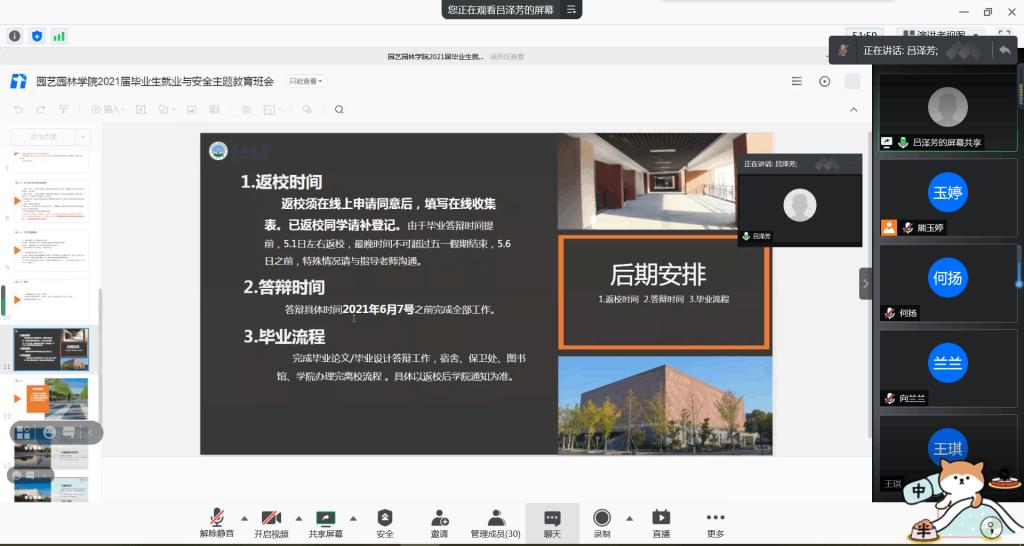
Task: Open the 安全 security settings icon
Action: point(385,518)
